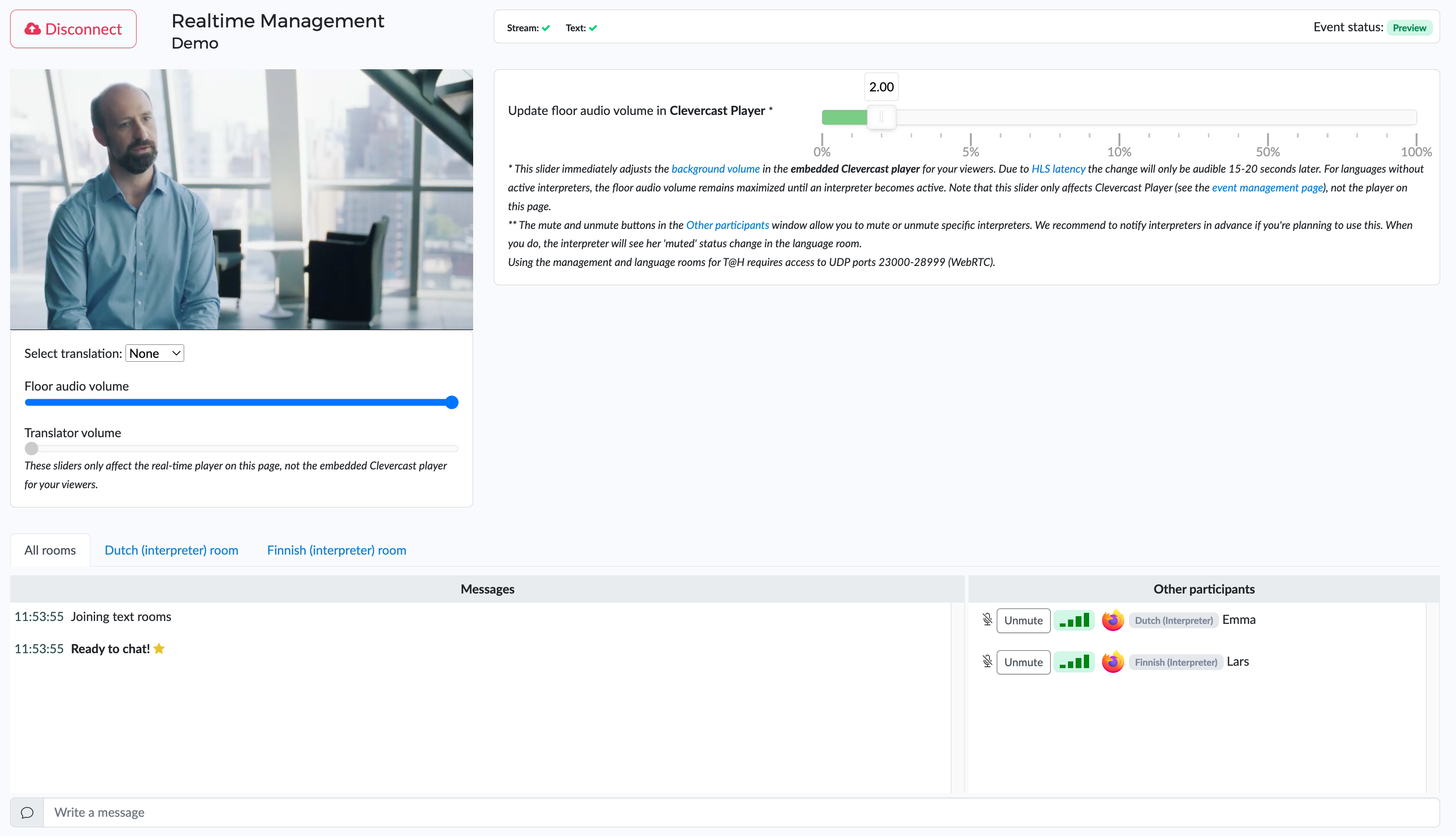Switch to Finnish (interpreter) room tab
Viewport: 1456px width, 836px height.
tap(336, 550)
